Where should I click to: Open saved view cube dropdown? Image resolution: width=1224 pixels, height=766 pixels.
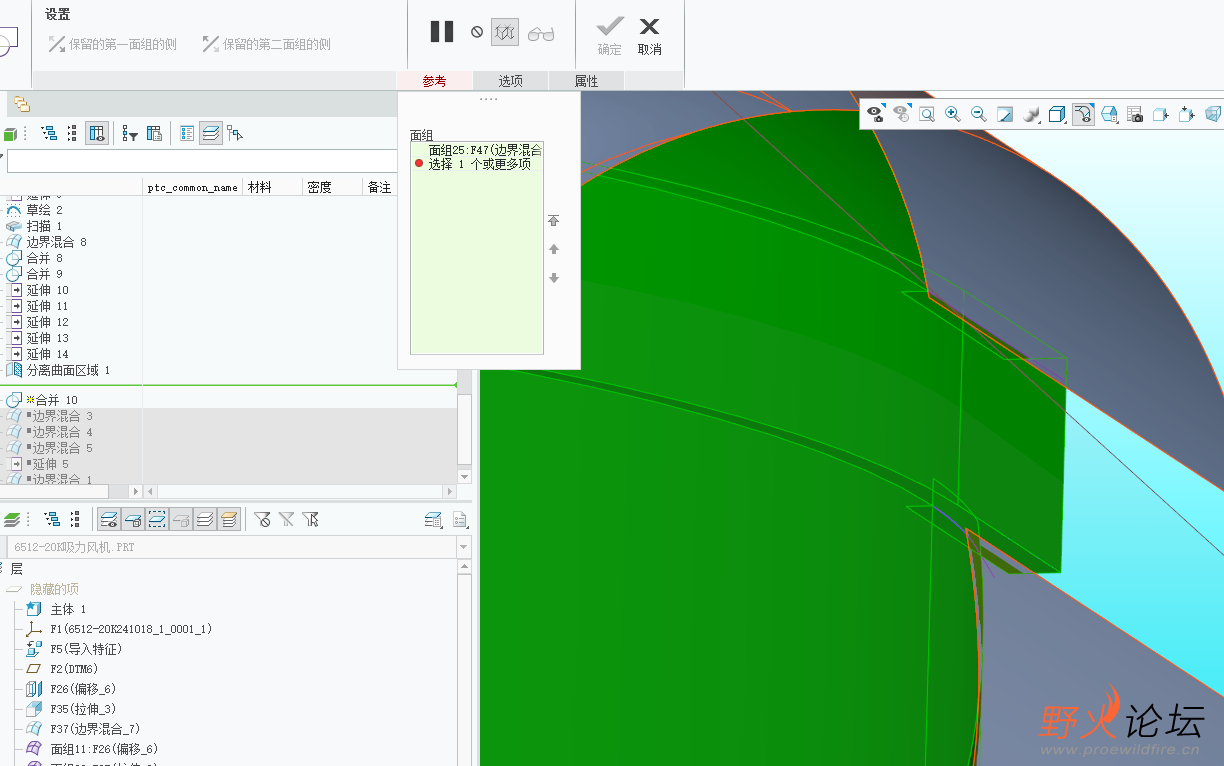(1057, 114)
